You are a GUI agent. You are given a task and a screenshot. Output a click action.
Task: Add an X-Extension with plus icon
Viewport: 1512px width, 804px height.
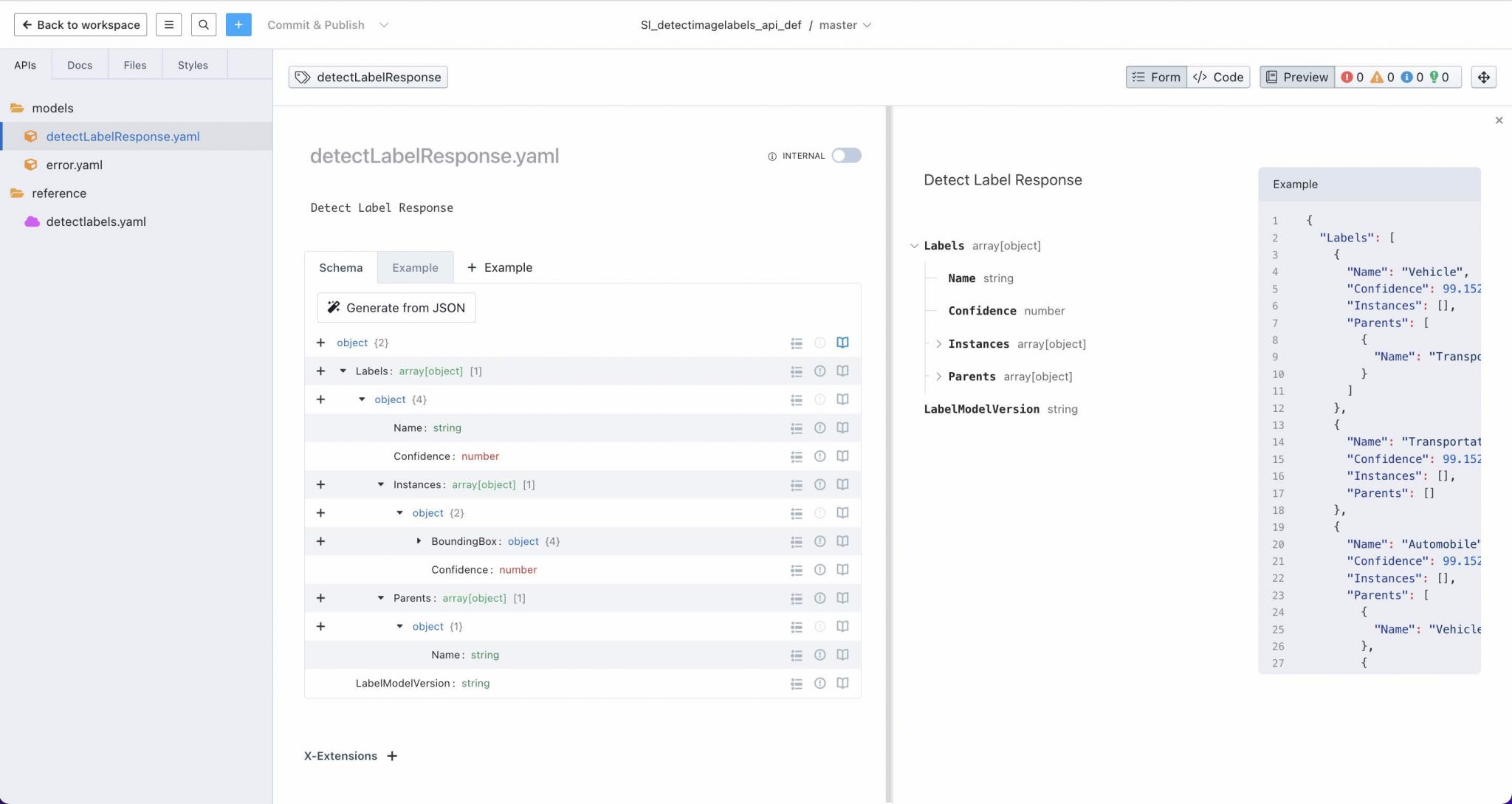(x=392, y=756)
